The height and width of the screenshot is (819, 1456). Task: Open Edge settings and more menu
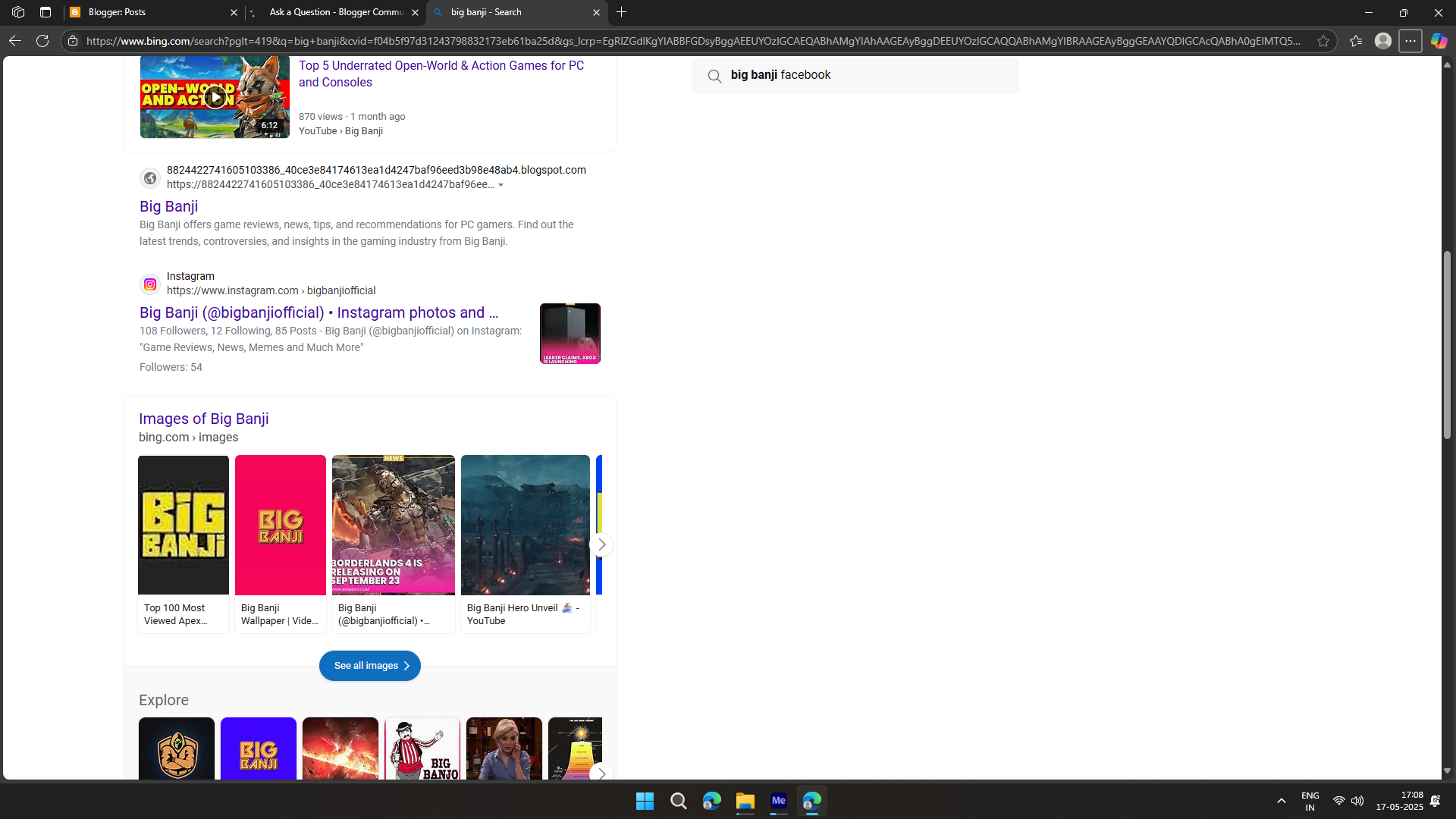(1410, 41)
